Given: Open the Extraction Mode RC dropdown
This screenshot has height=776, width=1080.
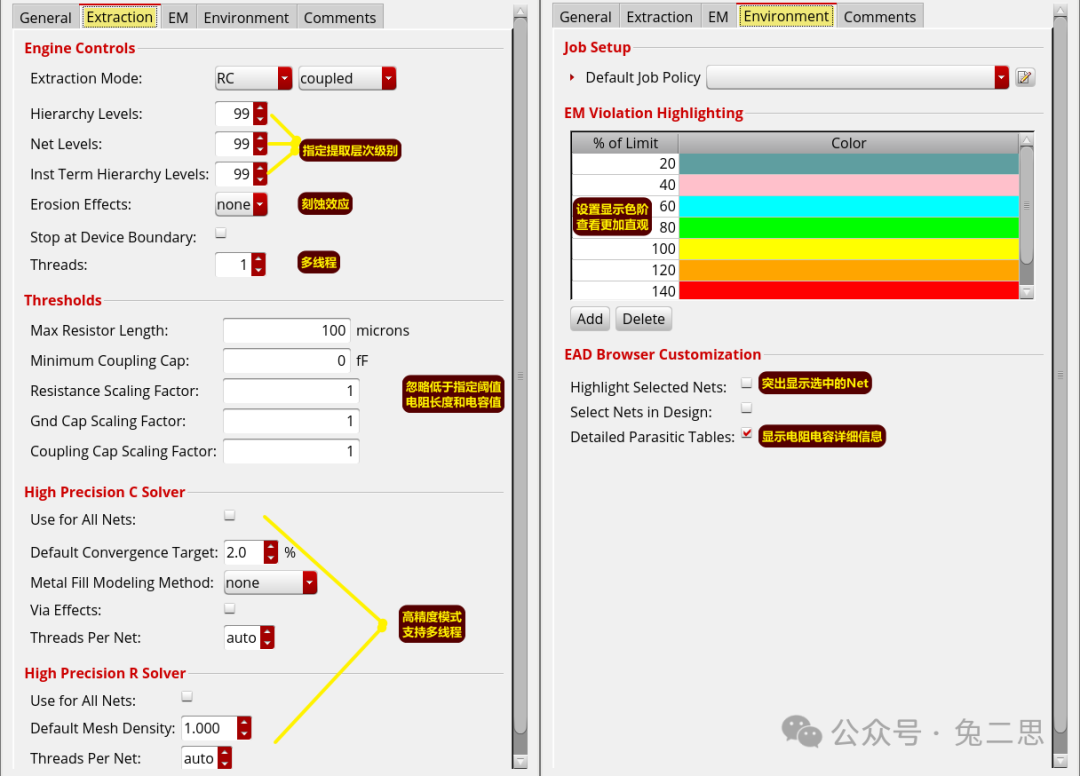Looking at the screenshot, I should tap(284, 79).
